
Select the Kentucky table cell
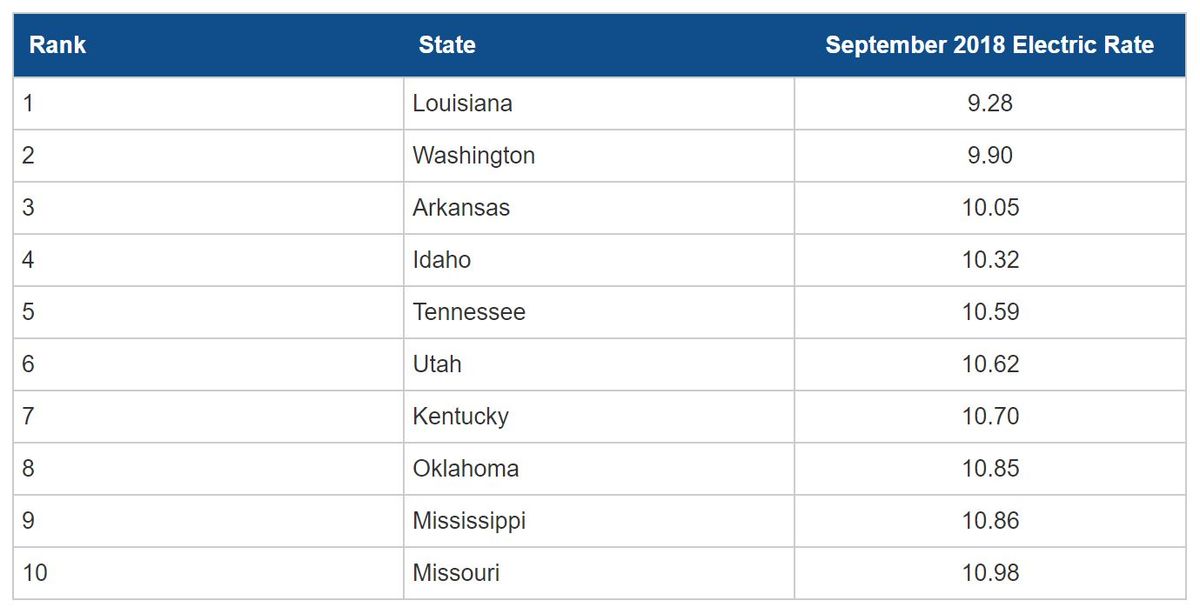point(460,416)
